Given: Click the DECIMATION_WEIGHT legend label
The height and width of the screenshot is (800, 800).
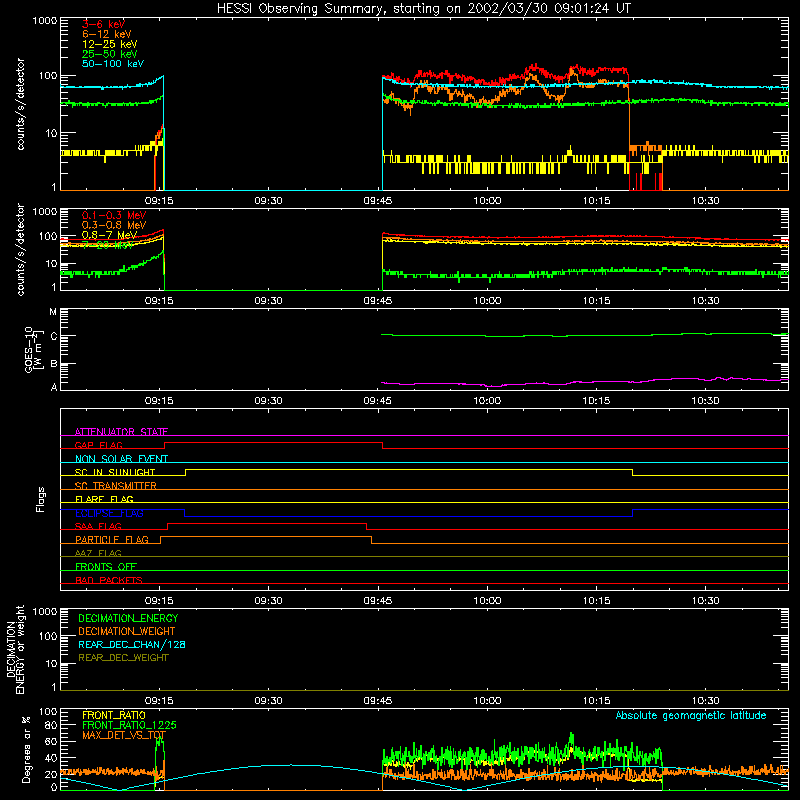Looking at the screenshot, I should pyautogui.click(x=127, y=631).
